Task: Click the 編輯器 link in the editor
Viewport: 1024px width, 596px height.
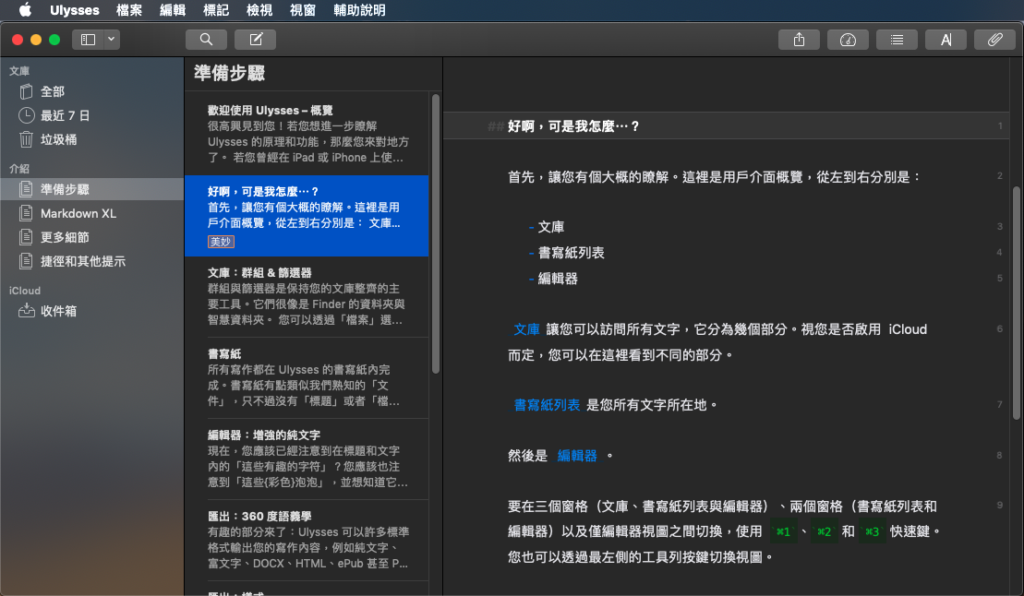Action: 577,456
